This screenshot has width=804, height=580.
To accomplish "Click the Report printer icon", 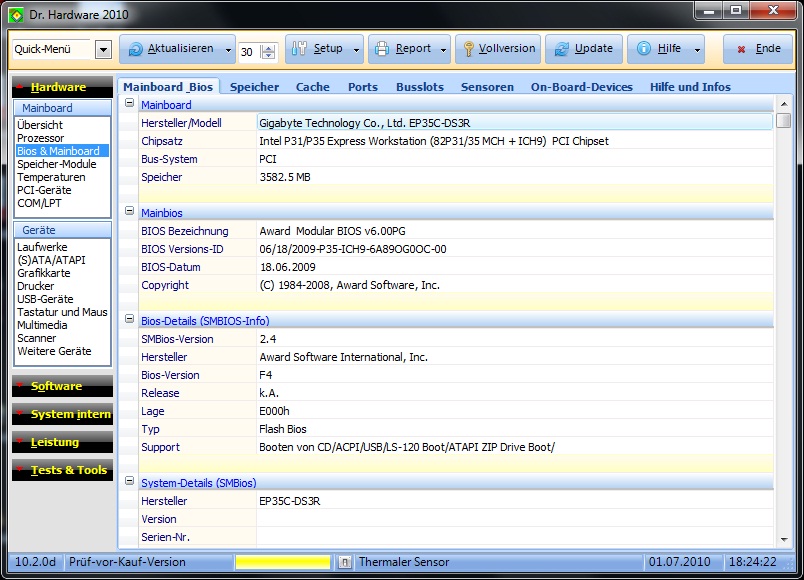I will (x=381, y=49).
